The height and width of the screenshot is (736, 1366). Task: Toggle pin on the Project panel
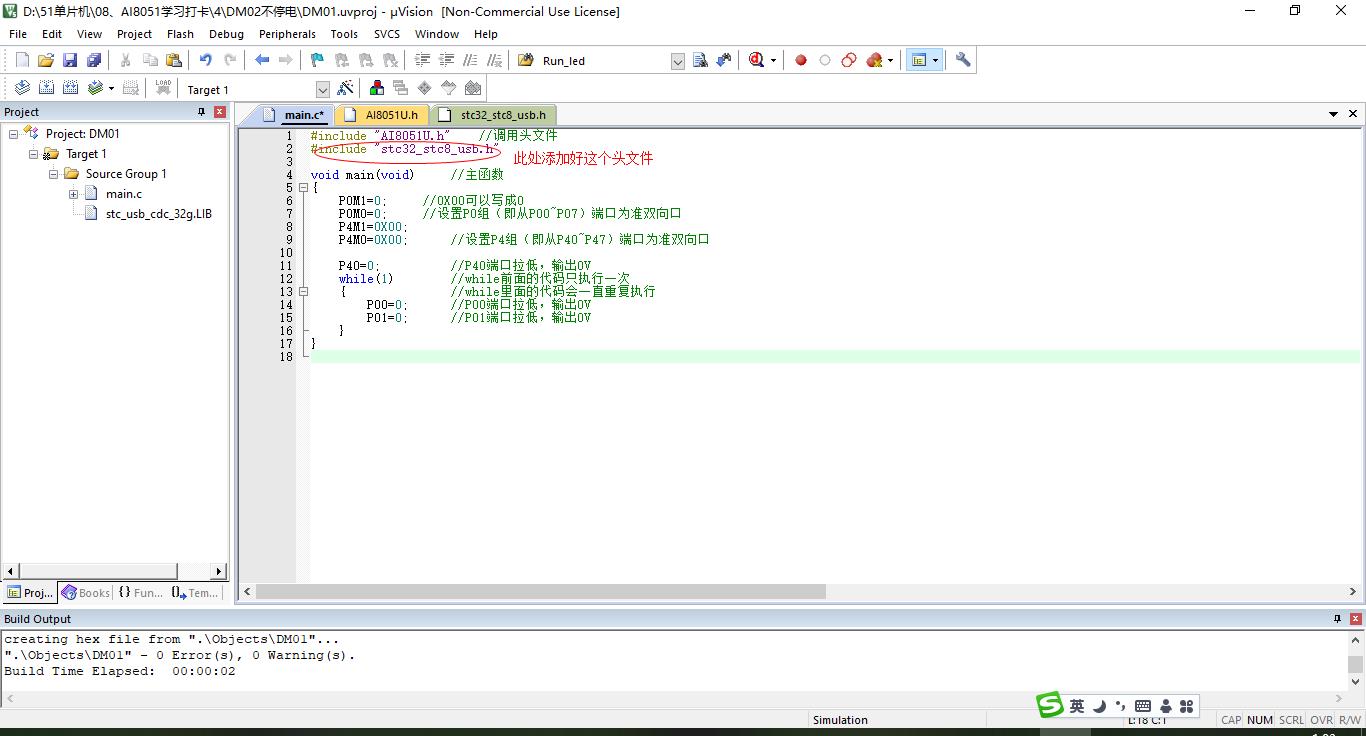(x=201, y=112)
